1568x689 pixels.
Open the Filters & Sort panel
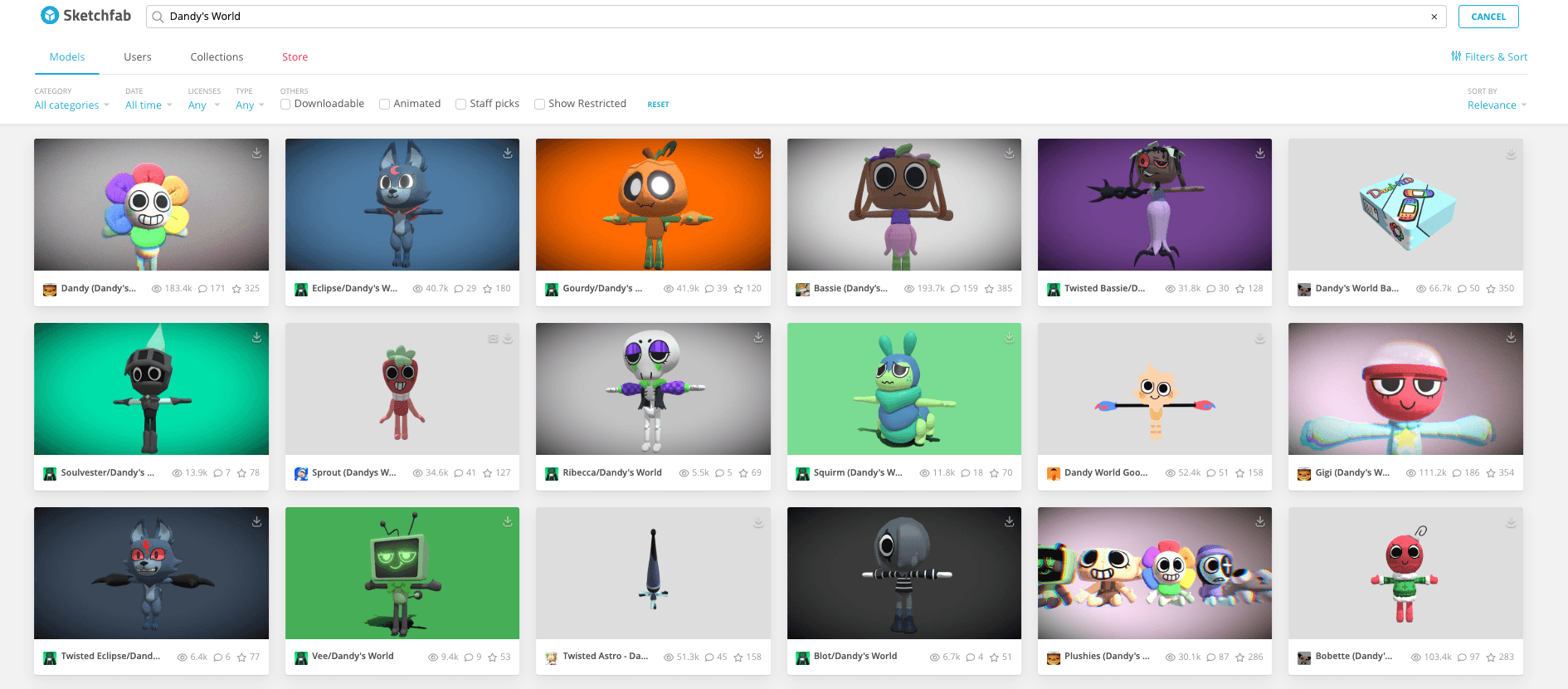1489,56
